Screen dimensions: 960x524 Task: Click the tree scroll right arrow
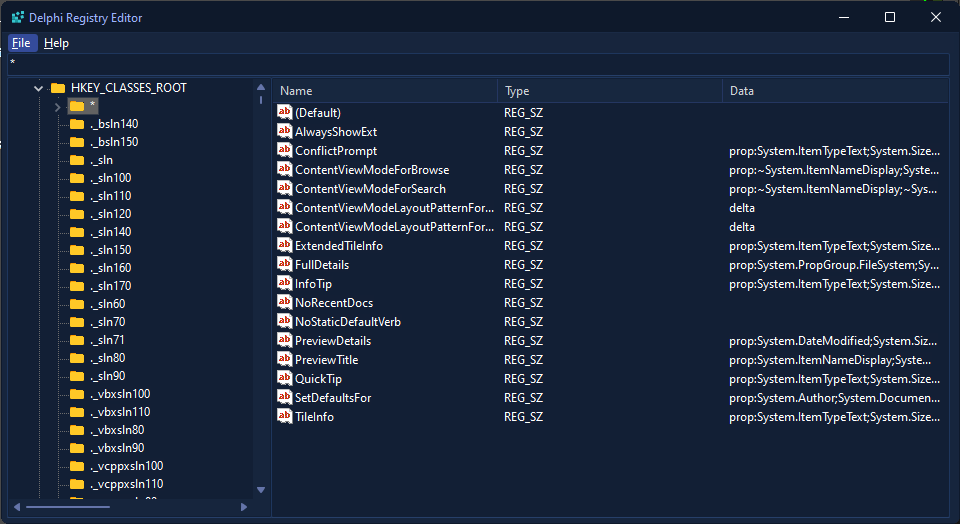[244, 507]
